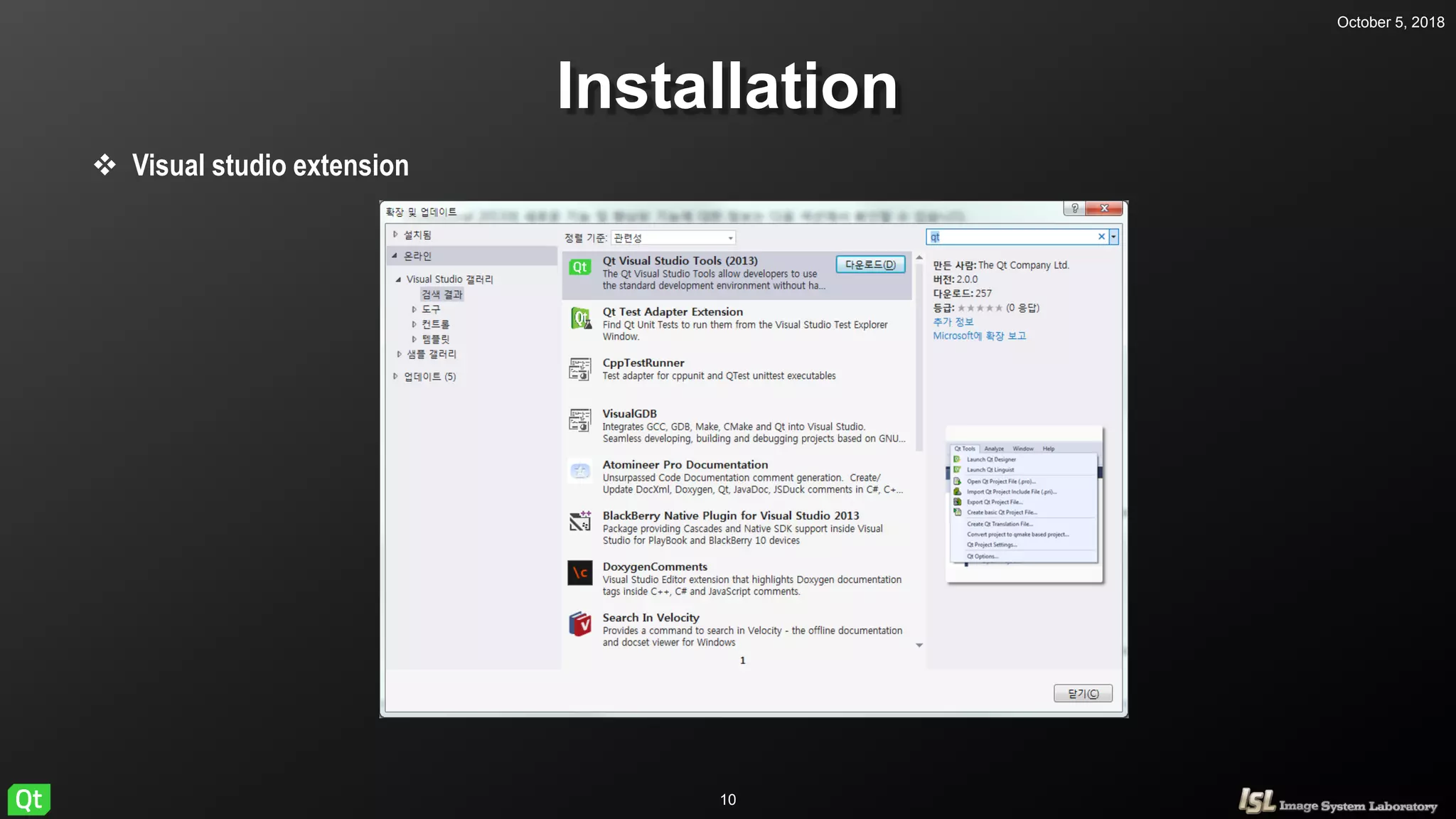The width and height of the screenshot is (1456, 819).
Task: Open the 추가 정보 link
Action: pos(953,322)
